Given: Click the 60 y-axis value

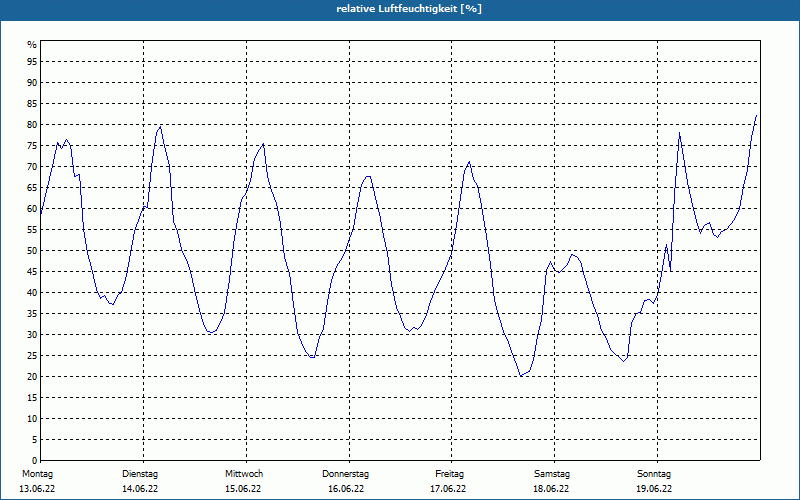Looking at the screenshot, I should tap(32, 208).
